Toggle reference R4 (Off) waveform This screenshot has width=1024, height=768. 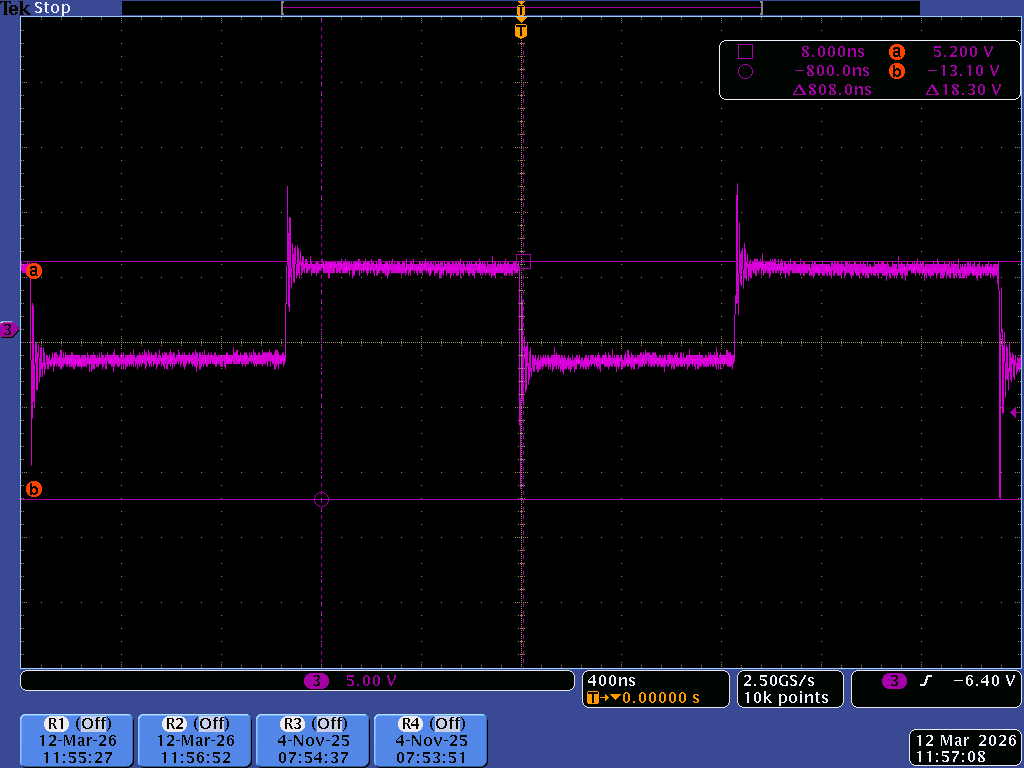click(x=431, y=741)
